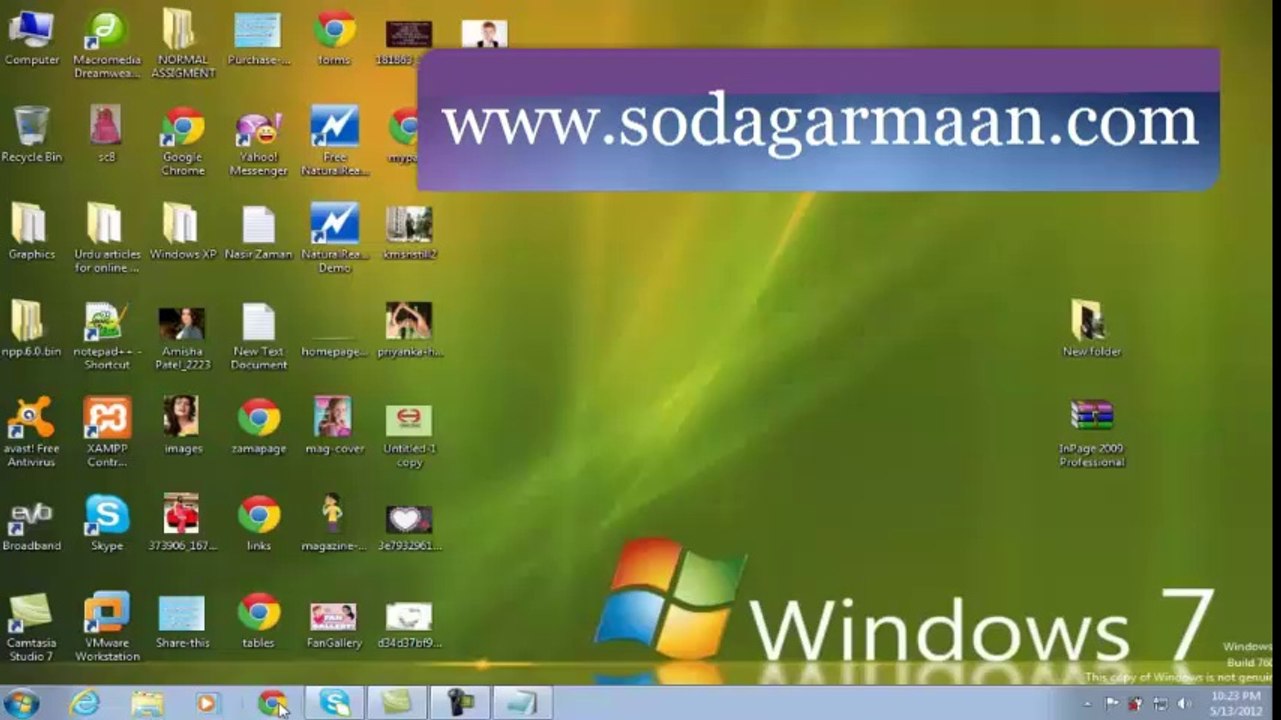The height and width of the screenshot is (720, 1281).
Task: Launch Macromedia Dreamweaver from the desktop
Action: click(107, 45)
